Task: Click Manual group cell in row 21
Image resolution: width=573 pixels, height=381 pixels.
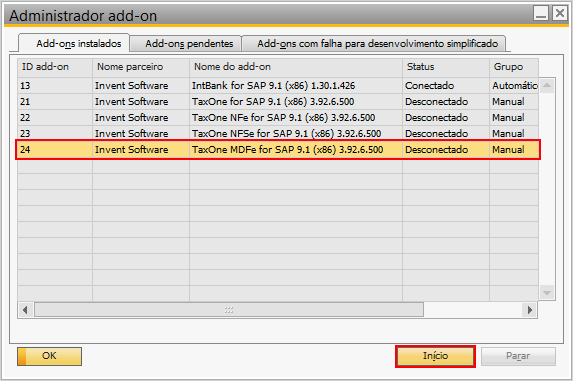Action: tap(513, 102)
